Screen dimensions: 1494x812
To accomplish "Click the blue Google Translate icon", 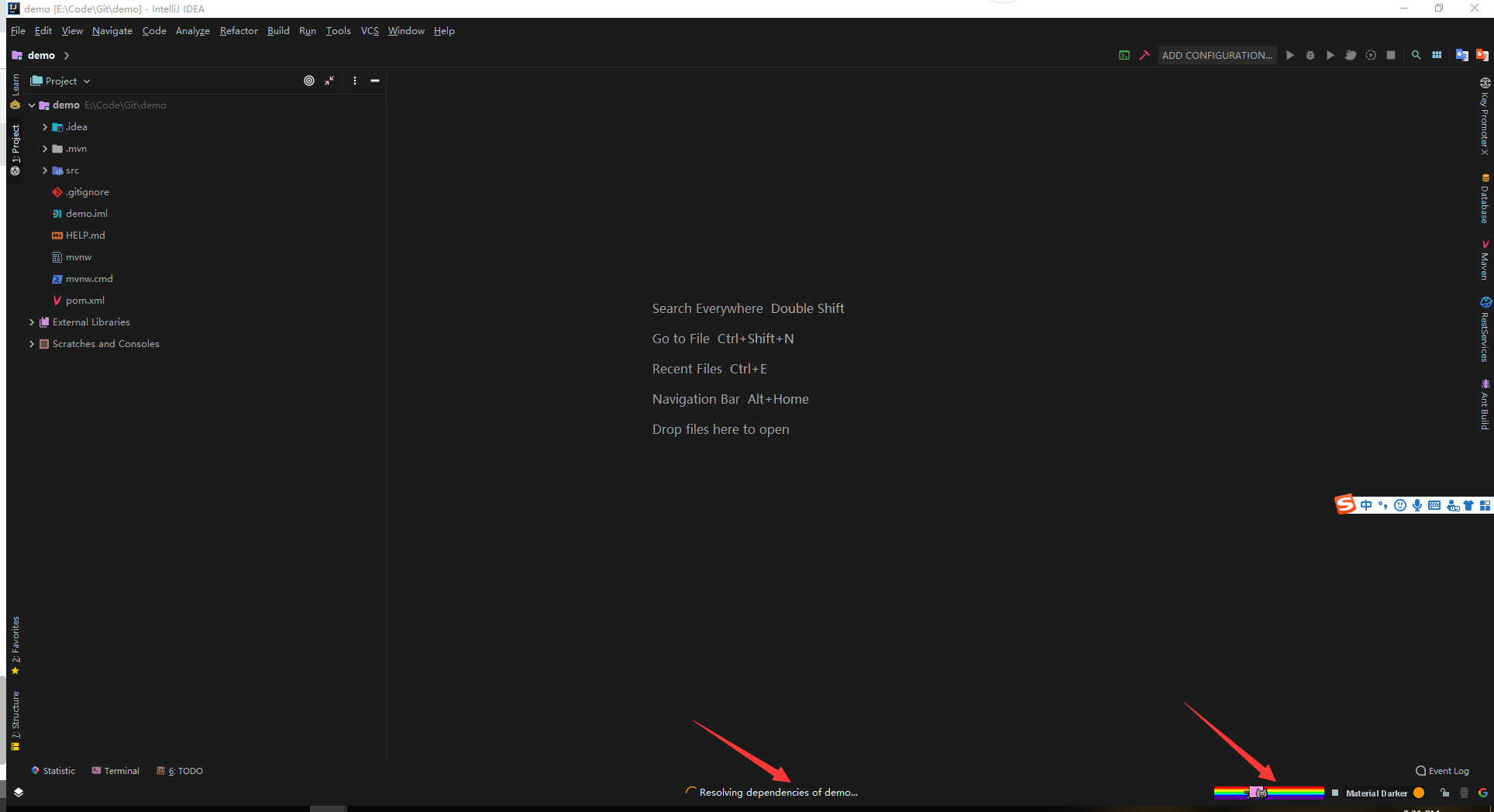I will click(x=1462, y=55).
